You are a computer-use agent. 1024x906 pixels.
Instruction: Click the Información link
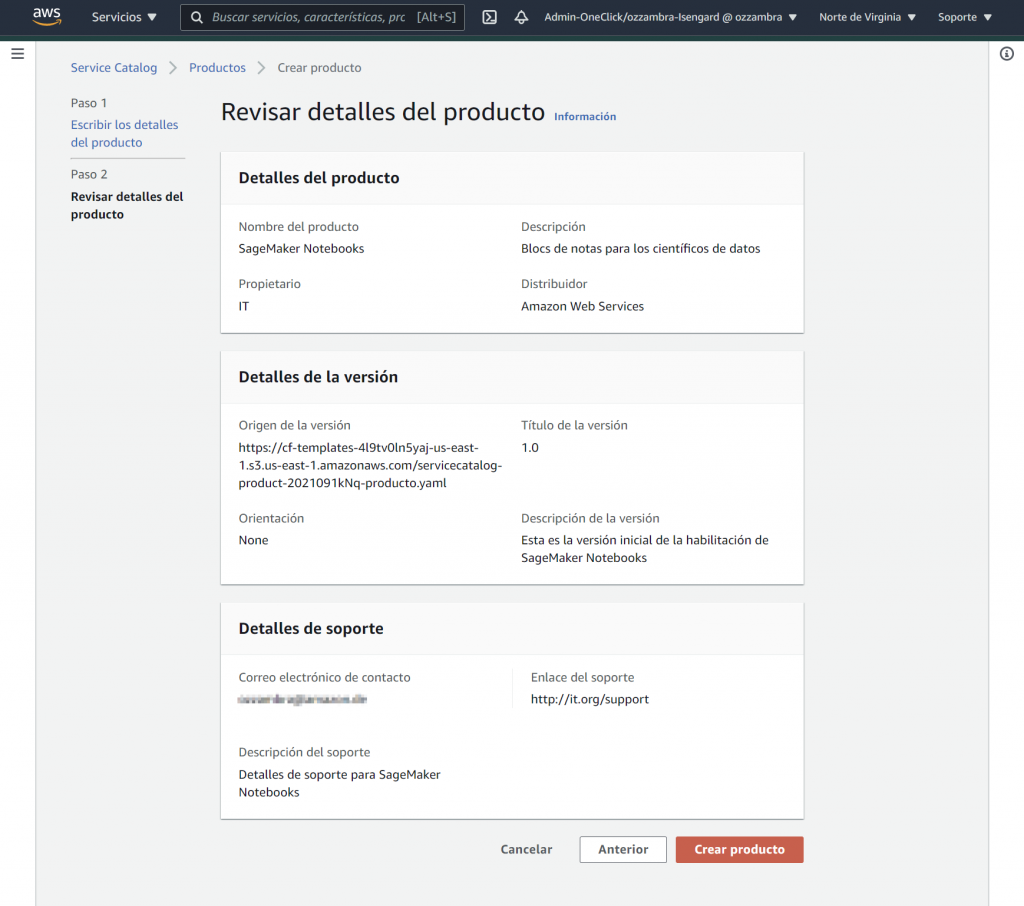(x=584, y=116)
